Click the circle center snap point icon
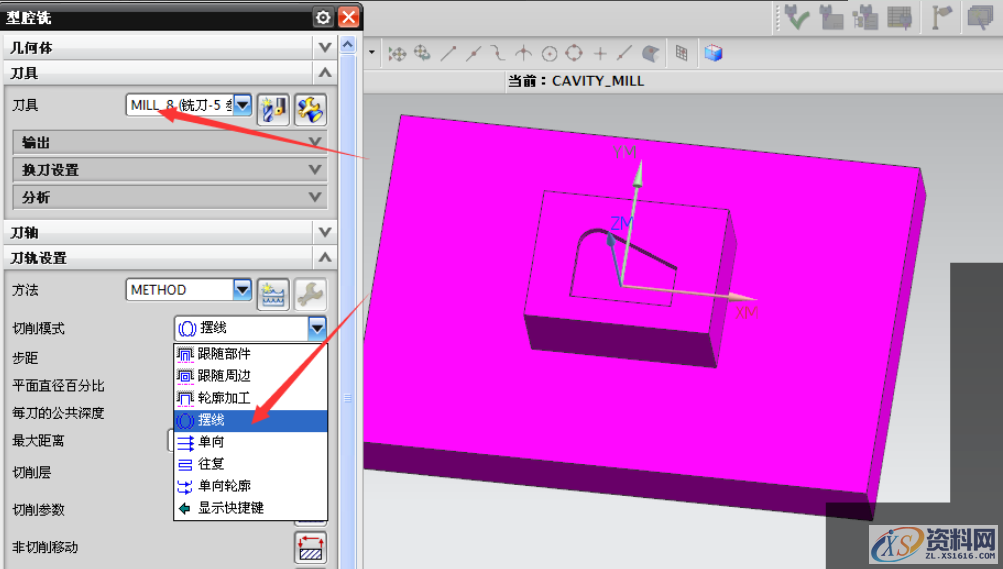Image resolution: width=1003 pixels, height=569 pixels. point(549,54)
